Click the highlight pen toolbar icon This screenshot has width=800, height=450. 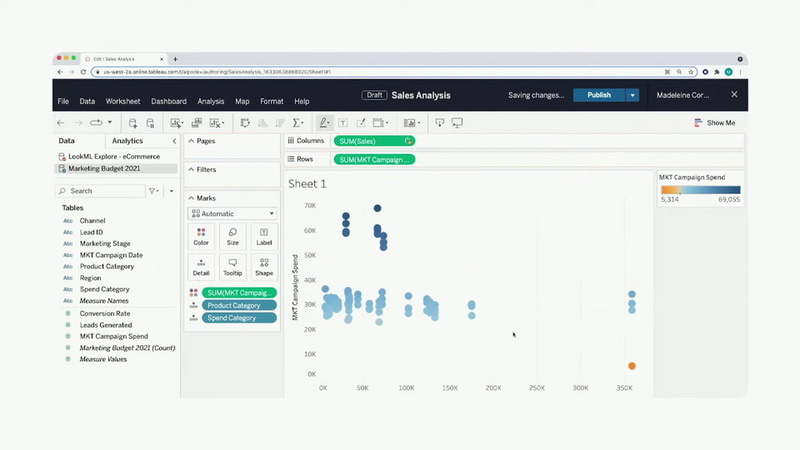pyautogui.click(x=323, y=122)
